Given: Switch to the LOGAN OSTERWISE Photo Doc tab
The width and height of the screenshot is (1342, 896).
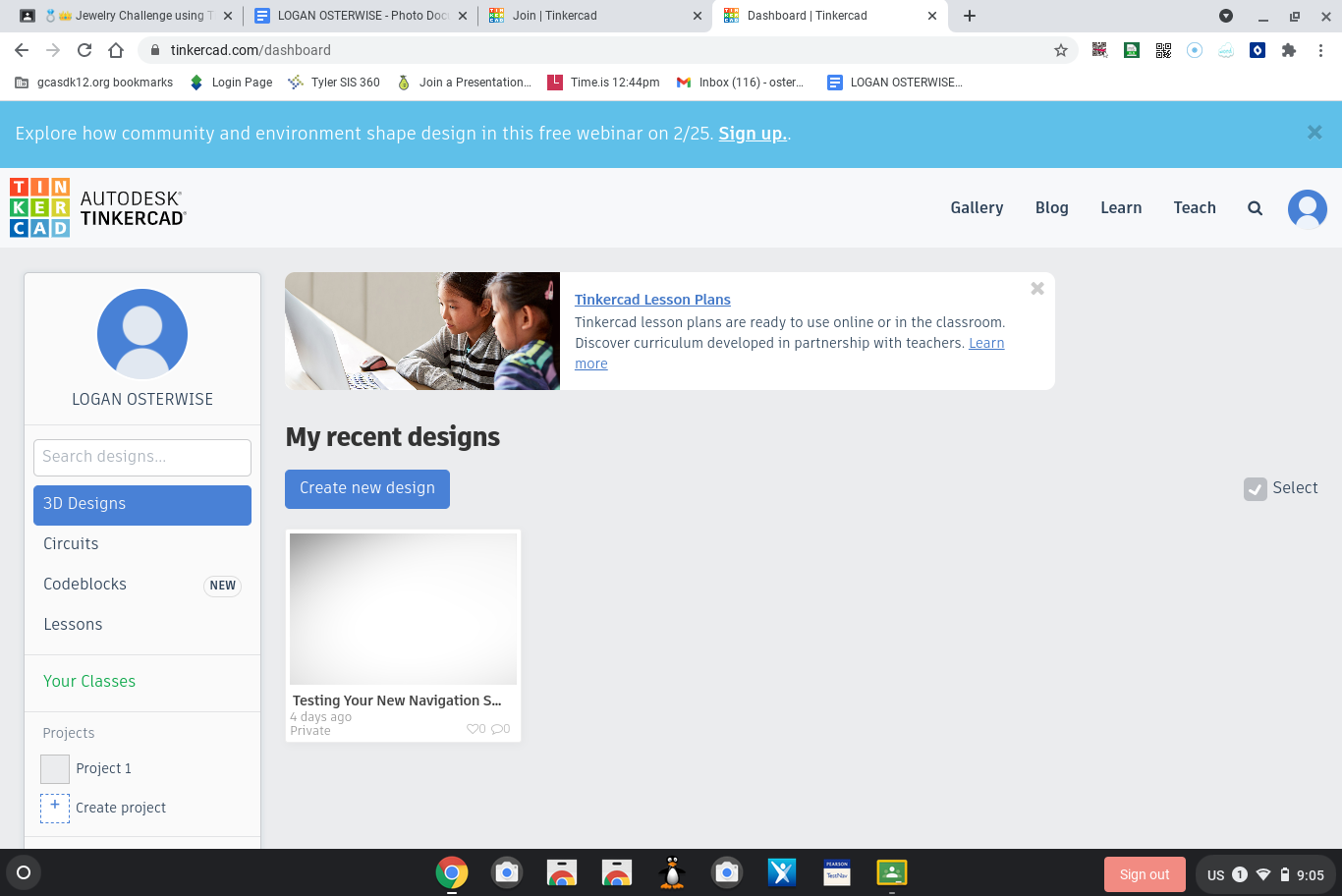Looking at the screenshot, I should (362, 16).
